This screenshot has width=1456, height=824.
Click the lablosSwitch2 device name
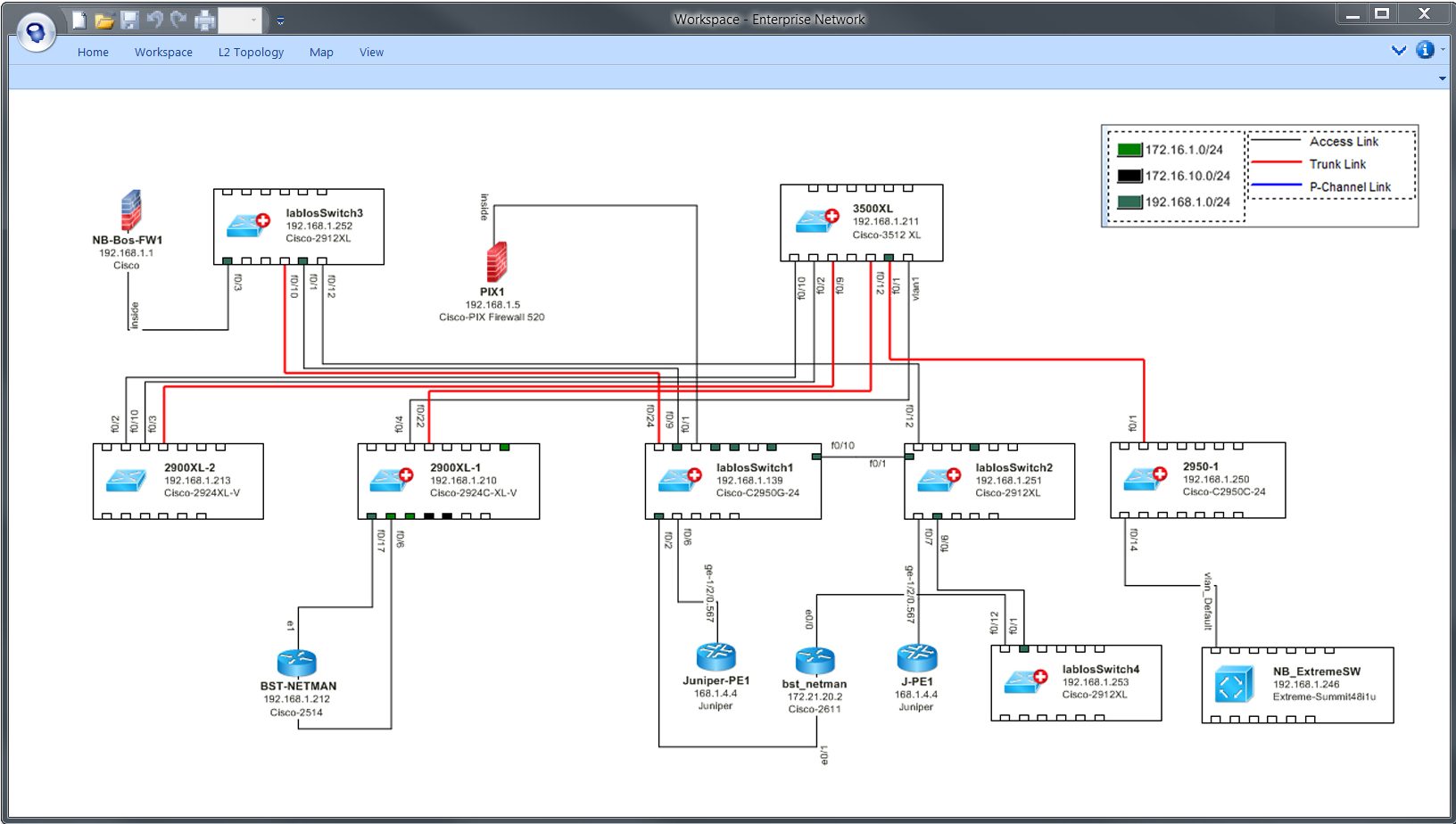tap(1013, 467)
